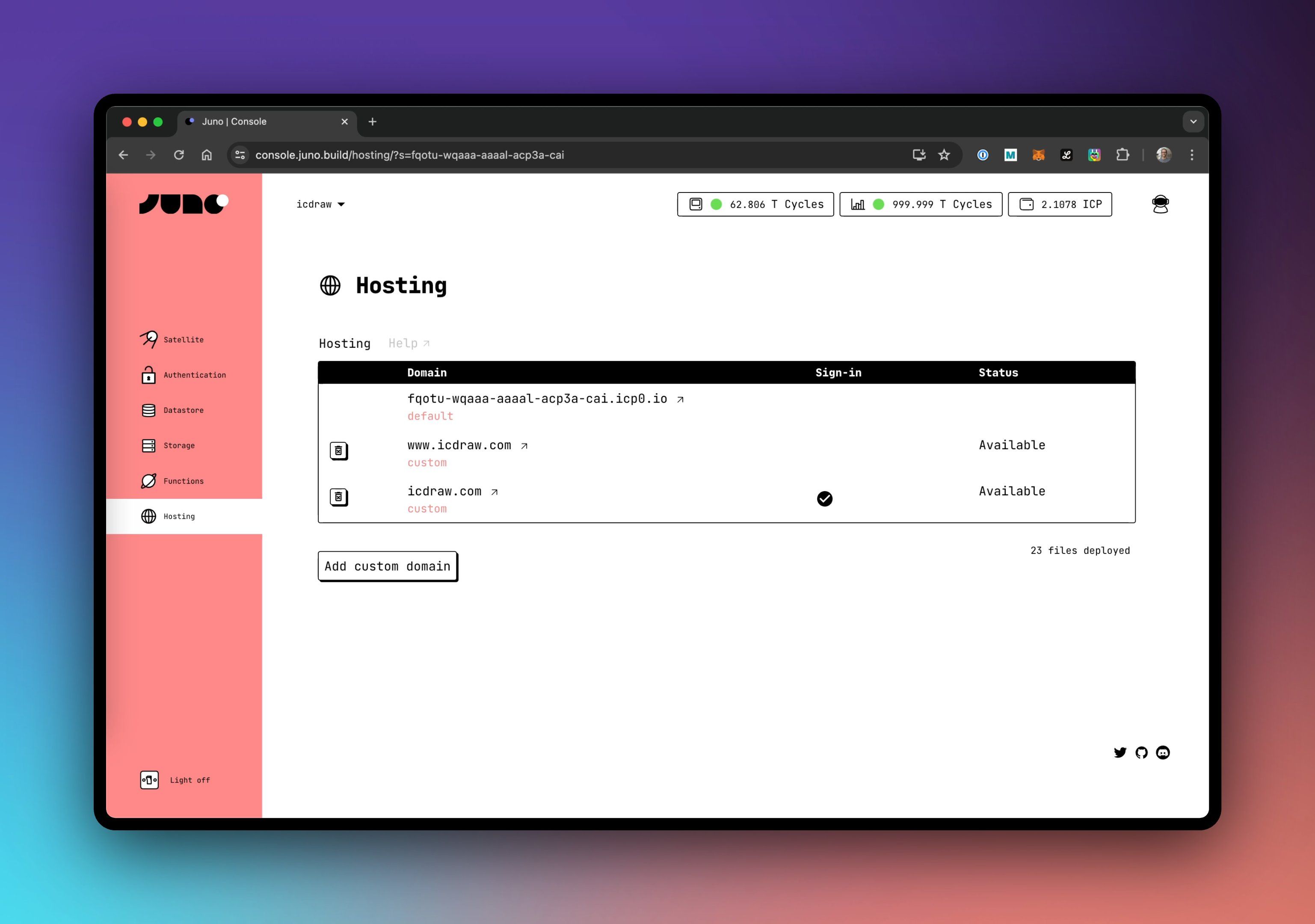Select the Authentication section
This screenshot has height=924, width=1315.
tap(194, 375)
